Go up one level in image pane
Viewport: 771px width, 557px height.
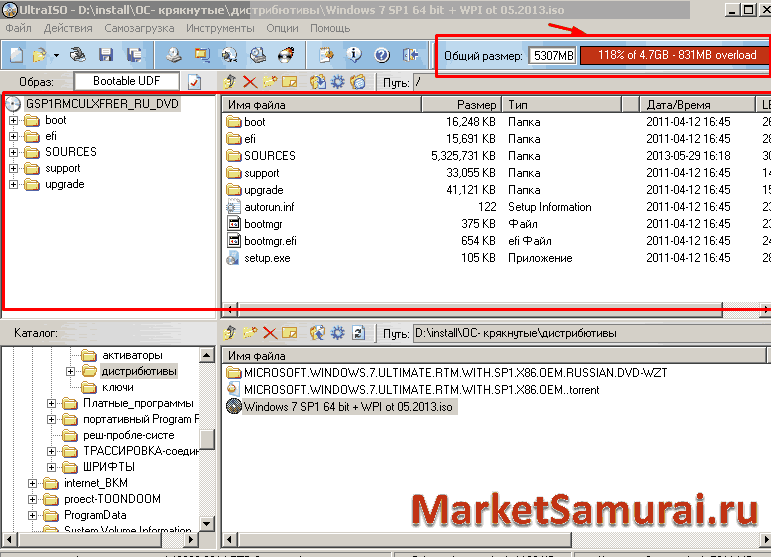pyautogui.click(x=230, y=82)
